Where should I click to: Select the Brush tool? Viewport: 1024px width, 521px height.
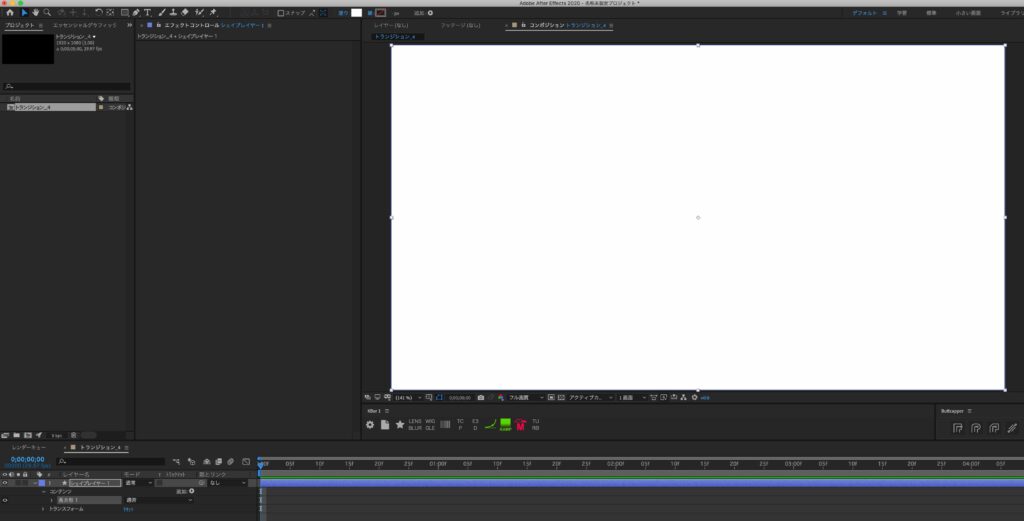coord(162,12)
